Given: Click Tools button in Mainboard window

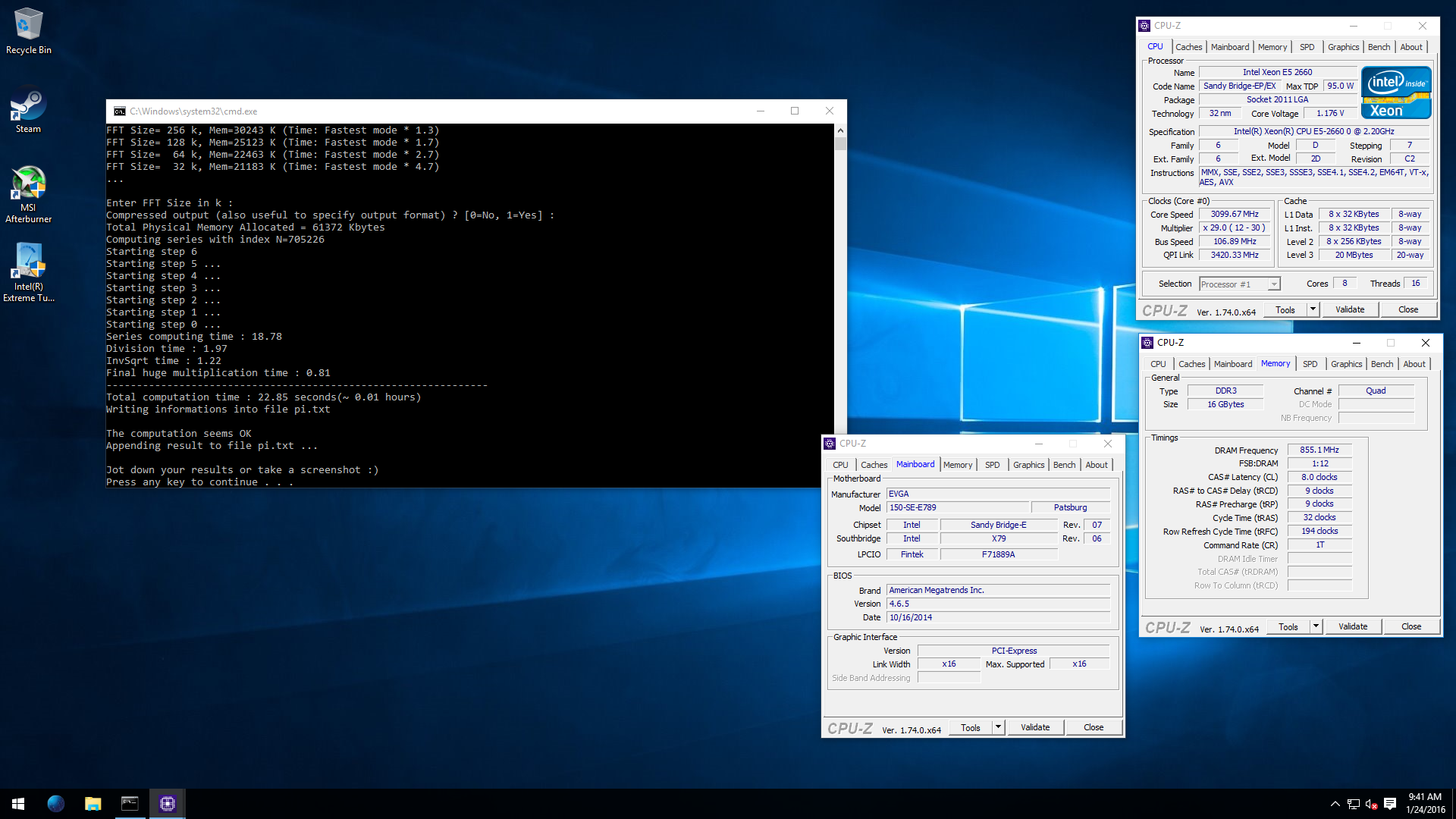Looking at the screenshot, I should (x=970, y=728).
